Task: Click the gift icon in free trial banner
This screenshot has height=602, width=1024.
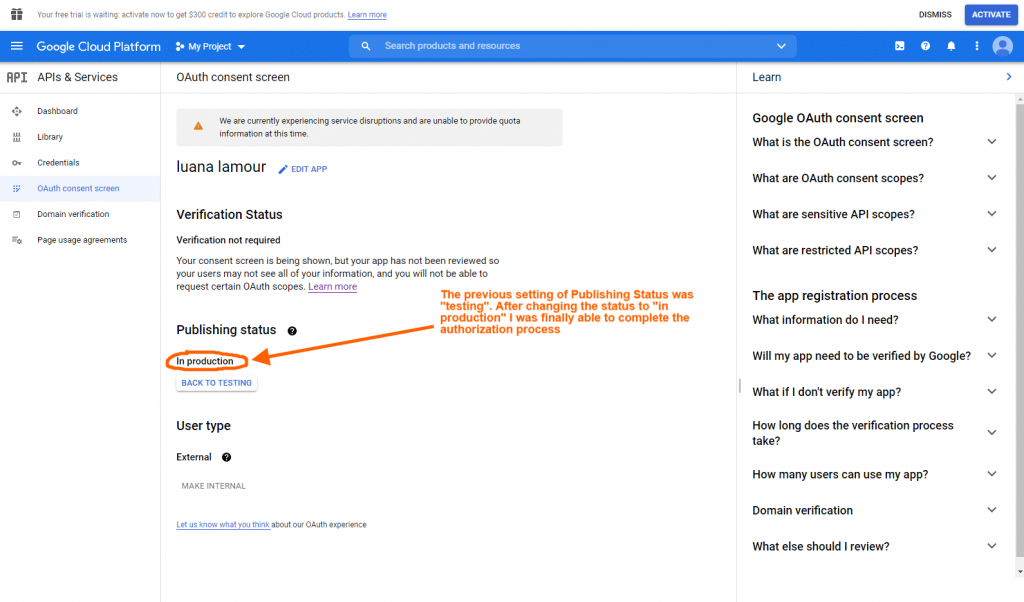Action: [16, 14]
